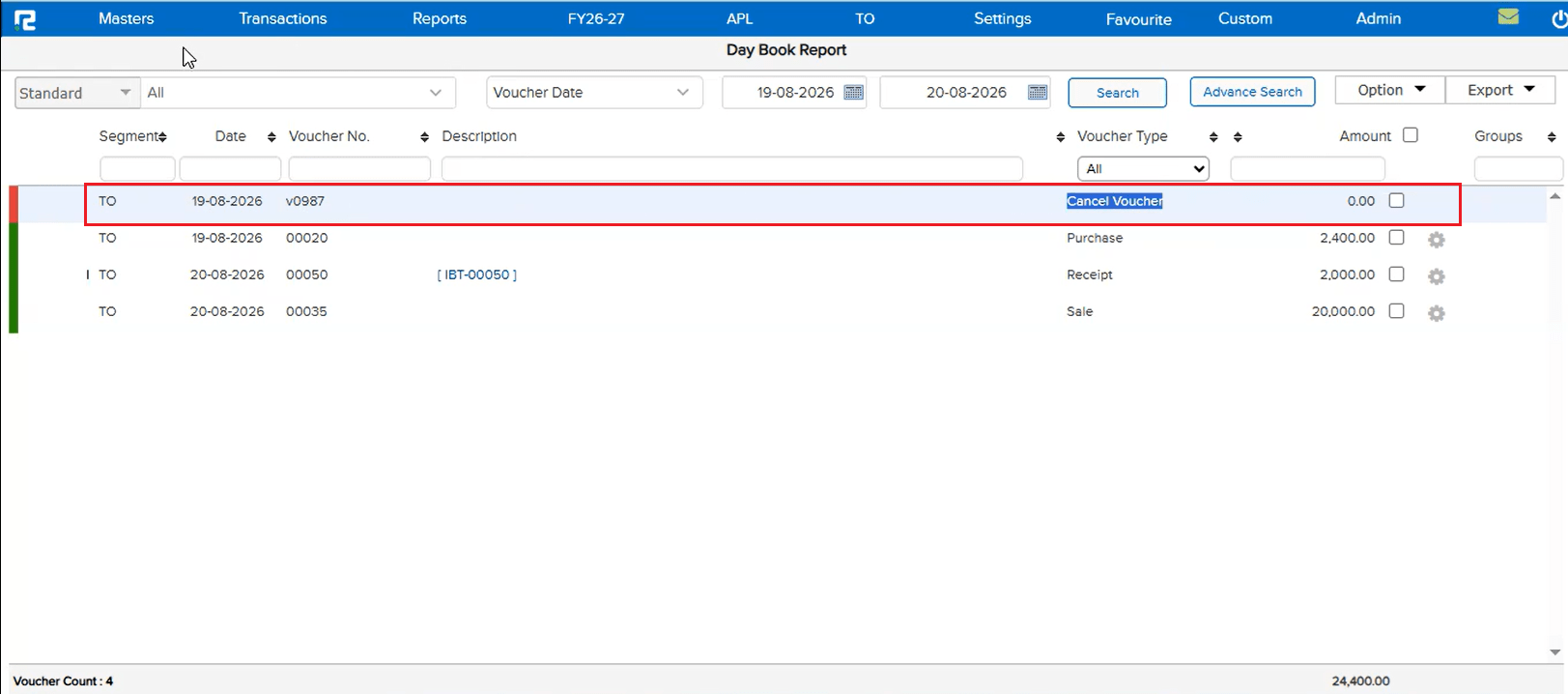
Task: Click Segment filter input box
Action: pos(137,169)
